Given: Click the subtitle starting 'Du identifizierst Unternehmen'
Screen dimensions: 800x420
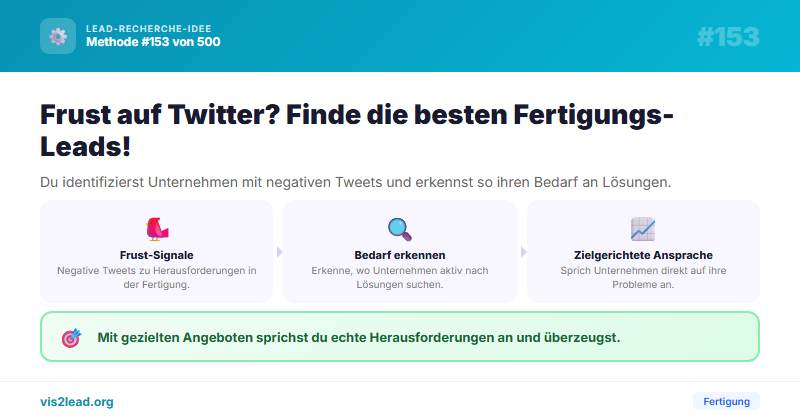Looking at the screenshot, I should (x=356, y=182).
